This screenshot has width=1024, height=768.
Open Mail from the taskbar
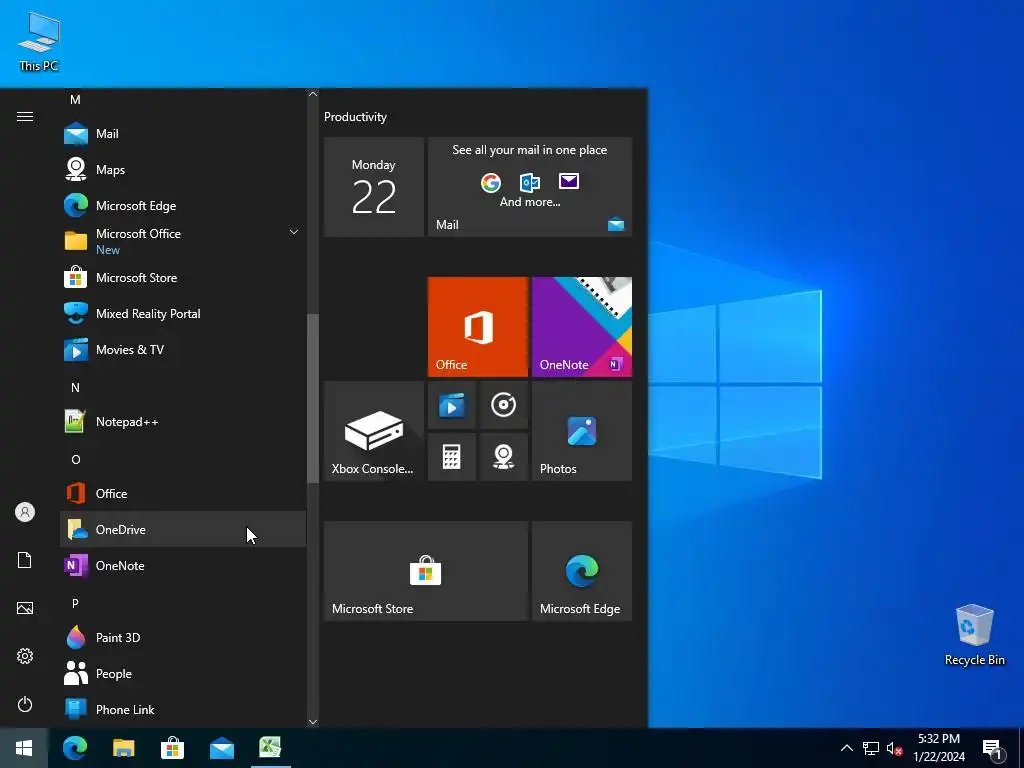click(x=222, y=748)
